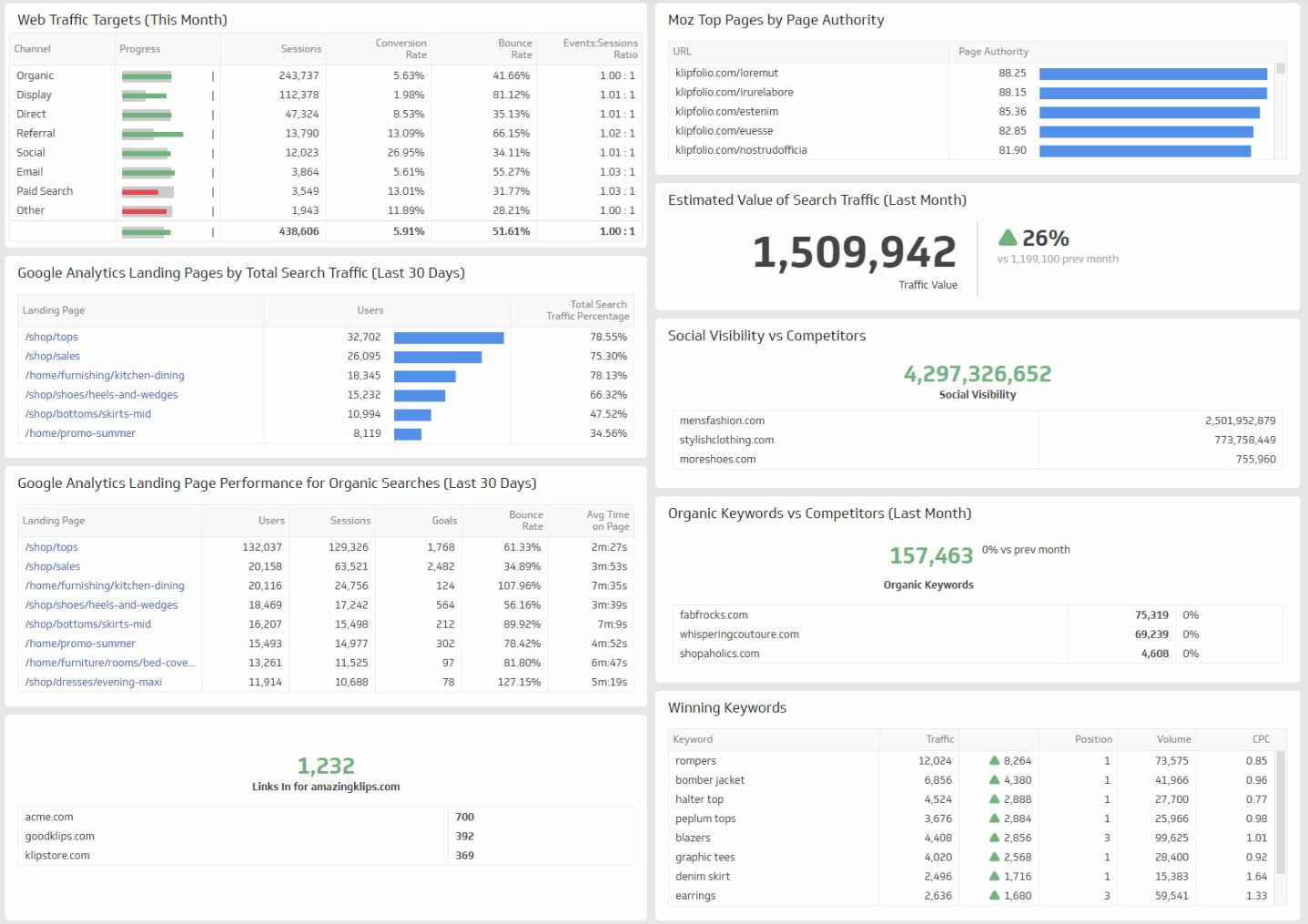Viewport: 1308px width, 924px height.
Task: Click the Organic channel progress bar
Action: (x=147, y=76)
